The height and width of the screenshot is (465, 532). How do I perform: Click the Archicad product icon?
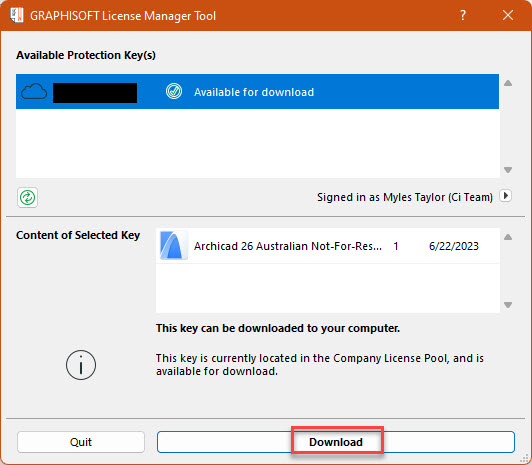click(x=173, y=246)
